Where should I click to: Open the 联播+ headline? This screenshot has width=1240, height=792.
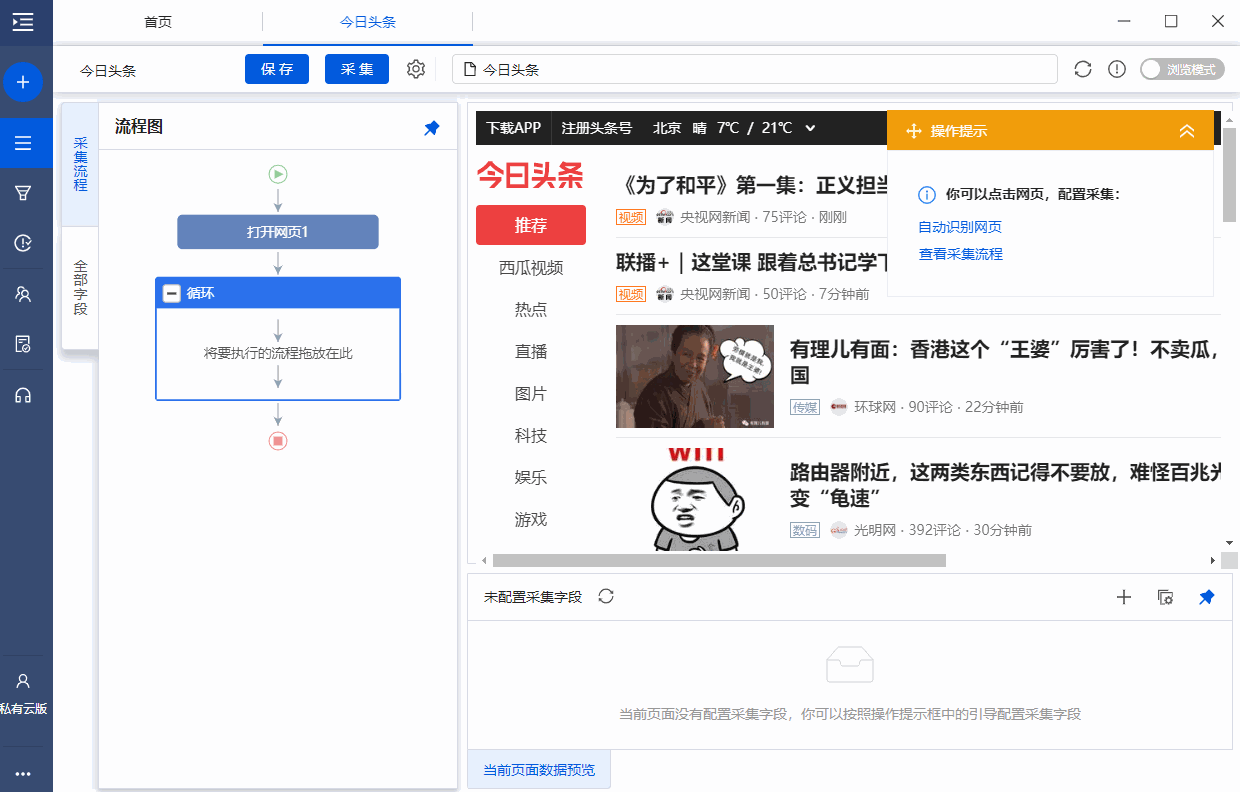pos(752,263)
